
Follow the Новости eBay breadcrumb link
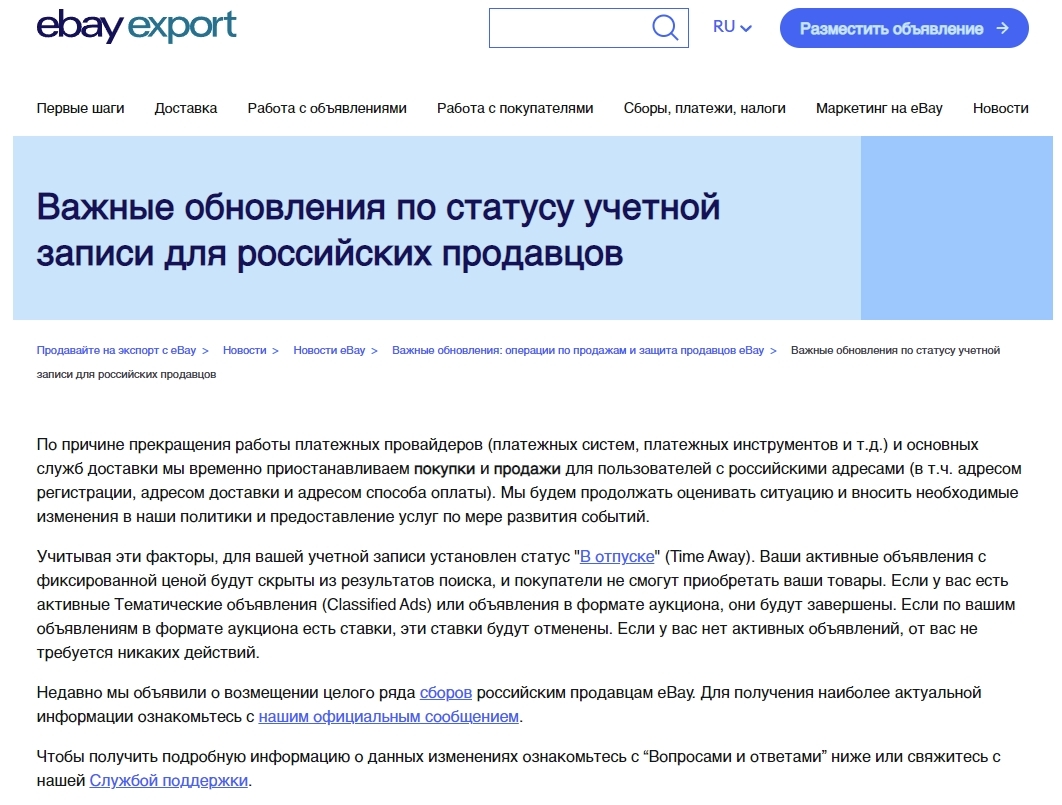coord(329,350)
